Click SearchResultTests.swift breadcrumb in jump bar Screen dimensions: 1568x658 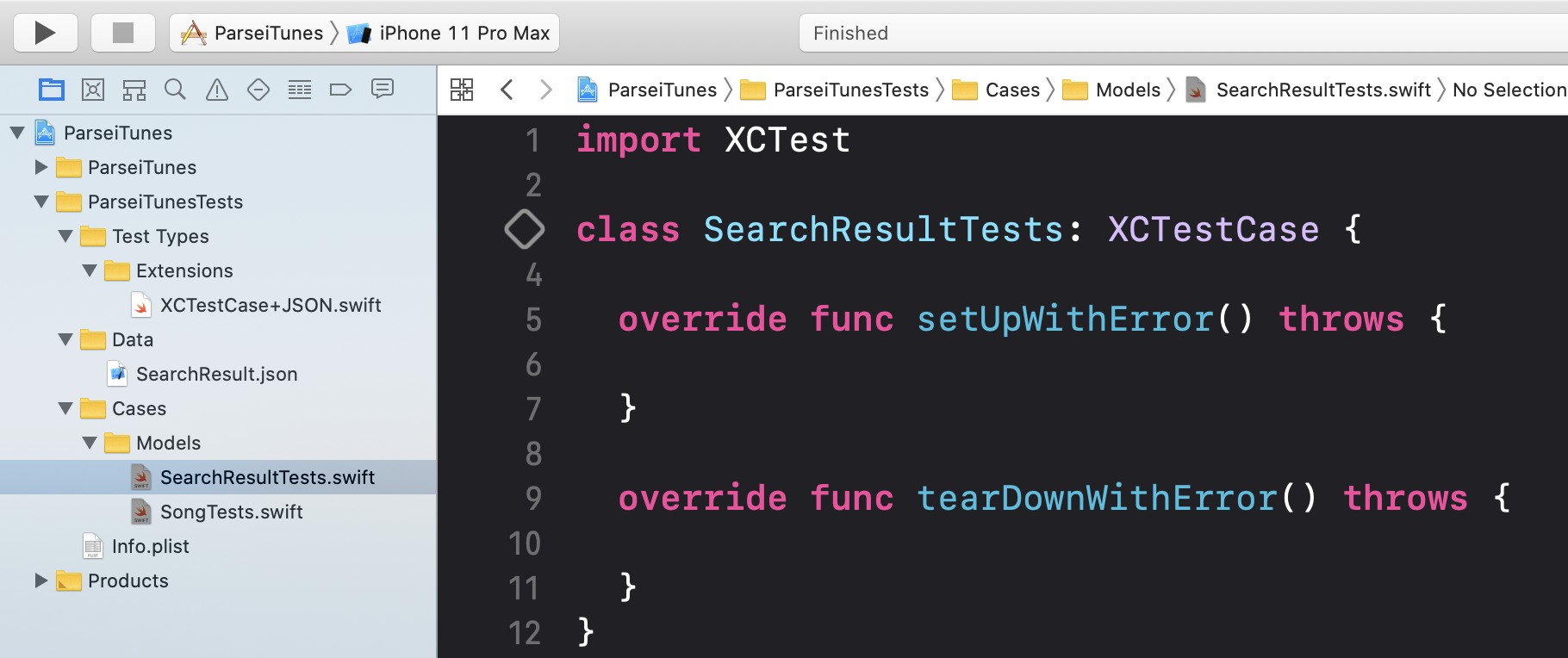(x=1309, y=90)
